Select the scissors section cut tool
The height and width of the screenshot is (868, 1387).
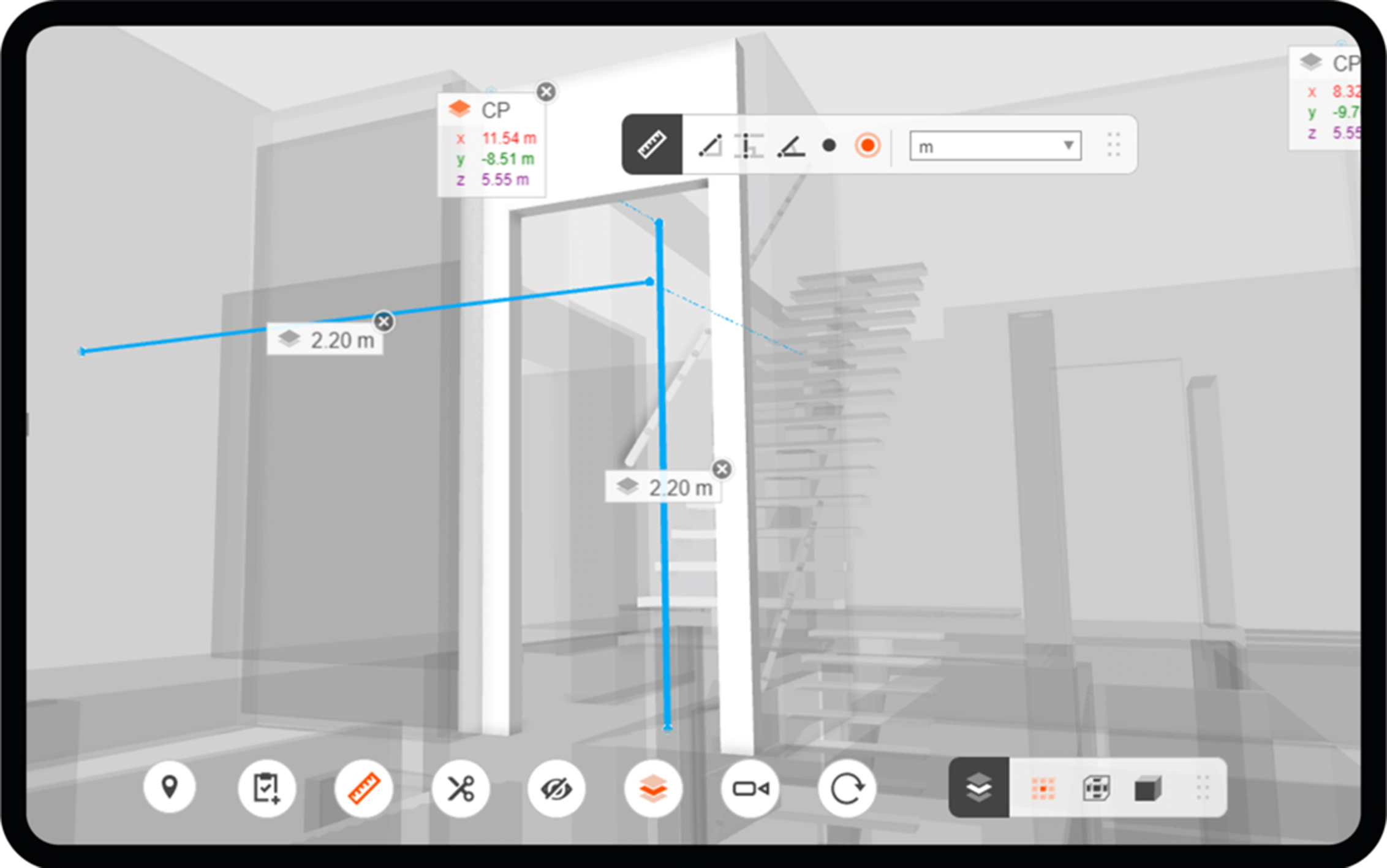pyautogui.click(x=460, y=788)
